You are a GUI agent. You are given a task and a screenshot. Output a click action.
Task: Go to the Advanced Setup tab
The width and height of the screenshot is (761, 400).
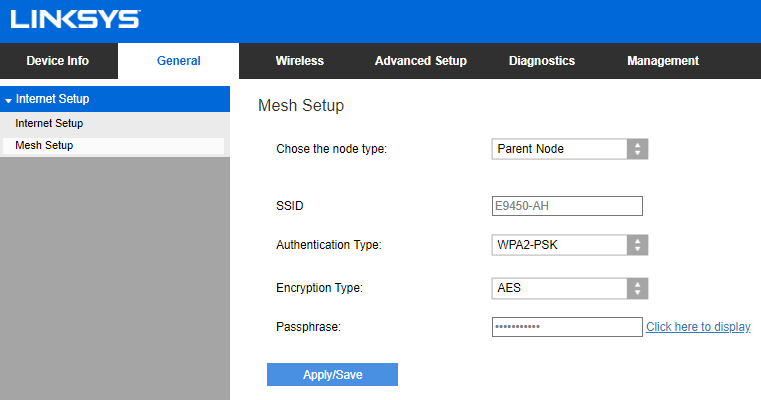(421, 61)
